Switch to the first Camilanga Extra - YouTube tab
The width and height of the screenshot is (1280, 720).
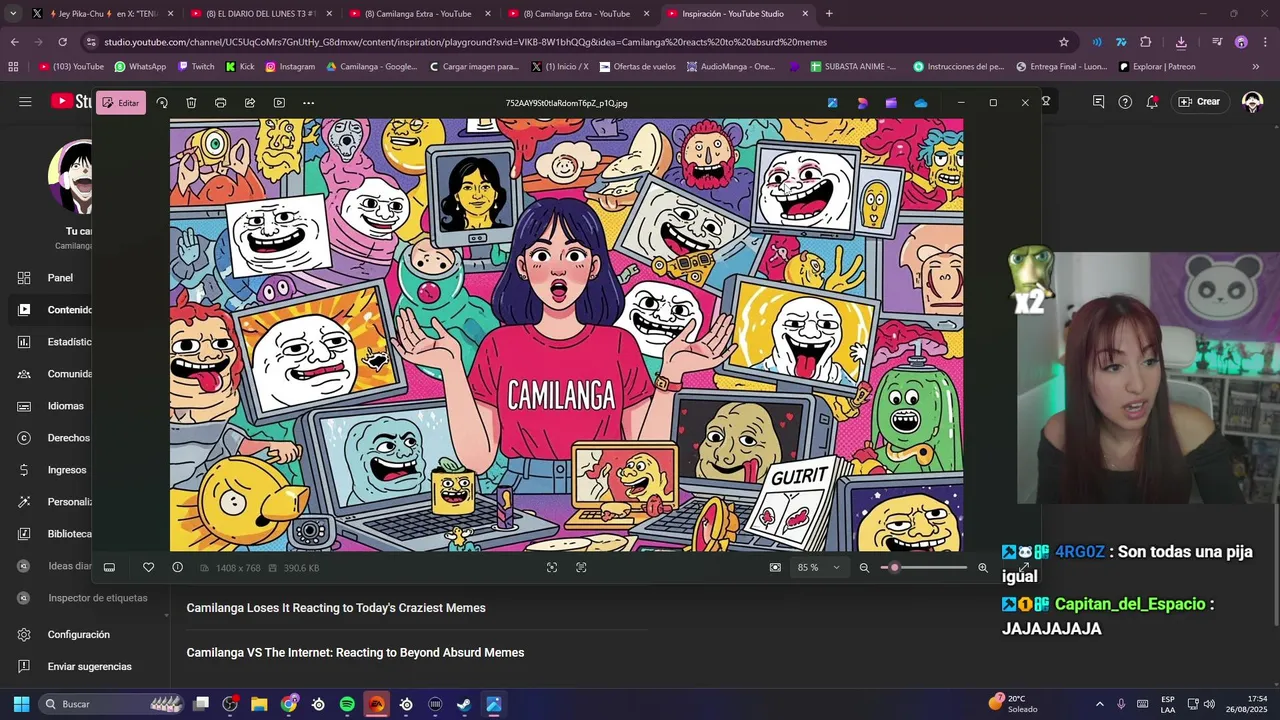pyautogui.click(x=418, y=14)
